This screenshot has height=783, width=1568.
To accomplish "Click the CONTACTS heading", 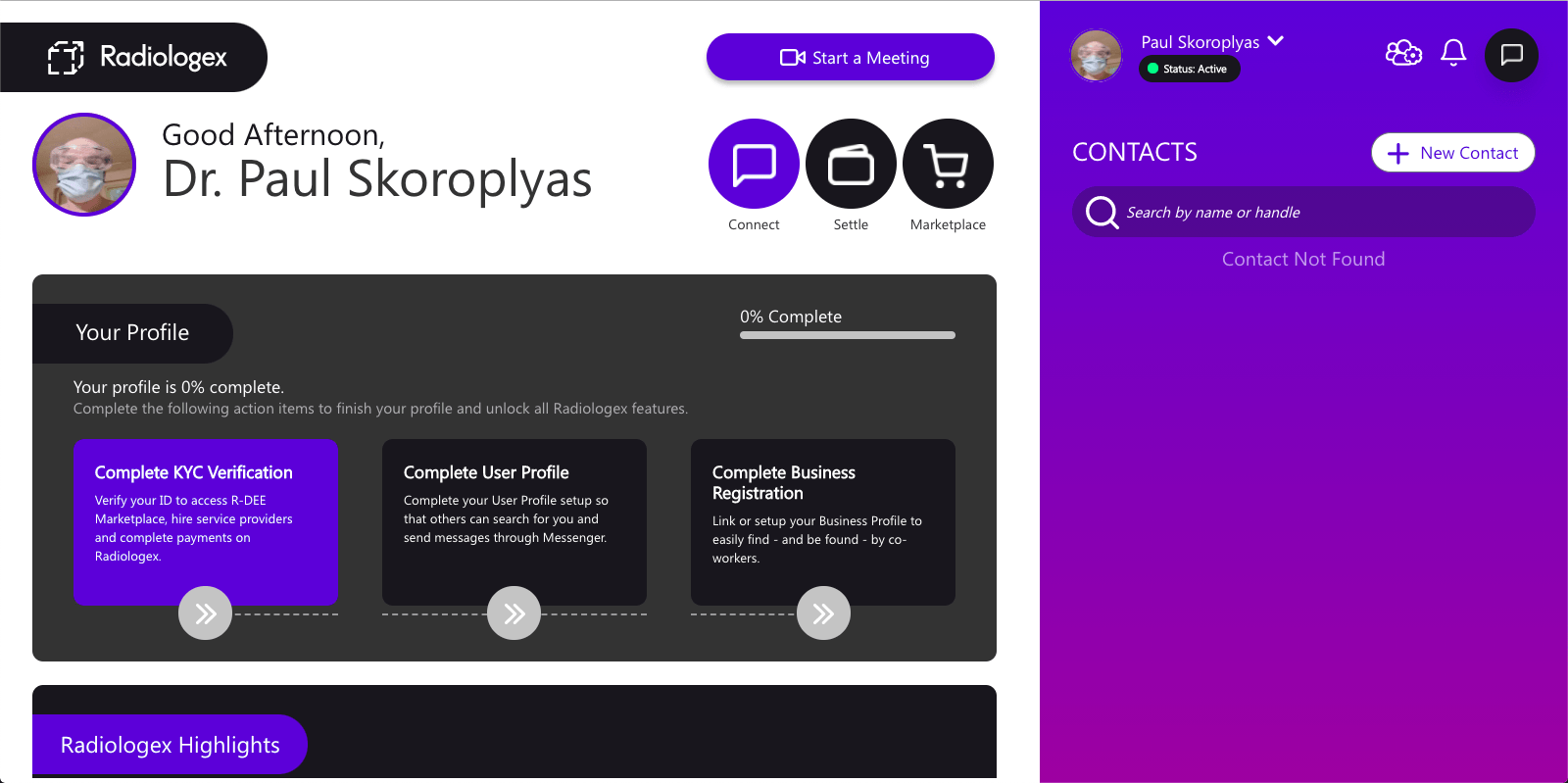I will click(x=1134, y=152).
